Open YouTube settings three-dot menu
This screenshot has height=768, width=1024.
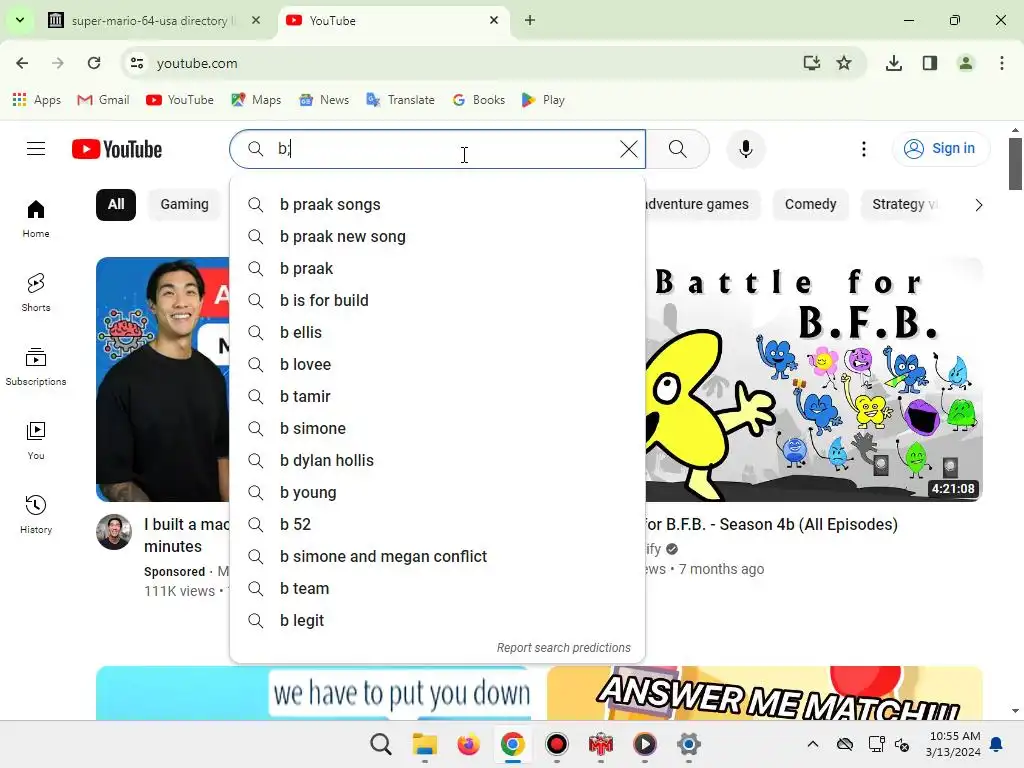pos(863,149)
